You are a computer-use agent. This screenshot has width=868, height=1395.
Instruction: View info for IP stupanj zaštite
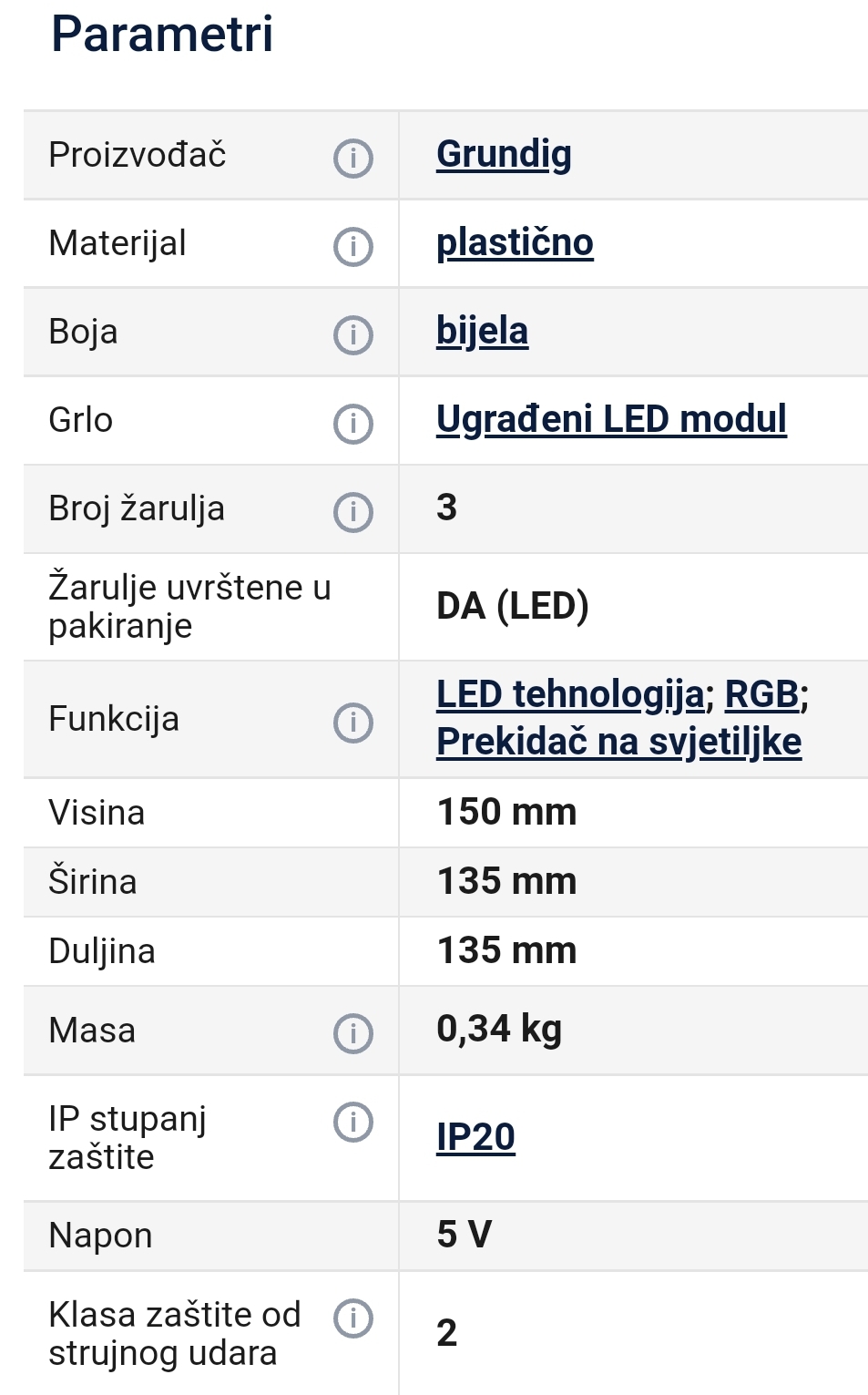pos(353,1122)
